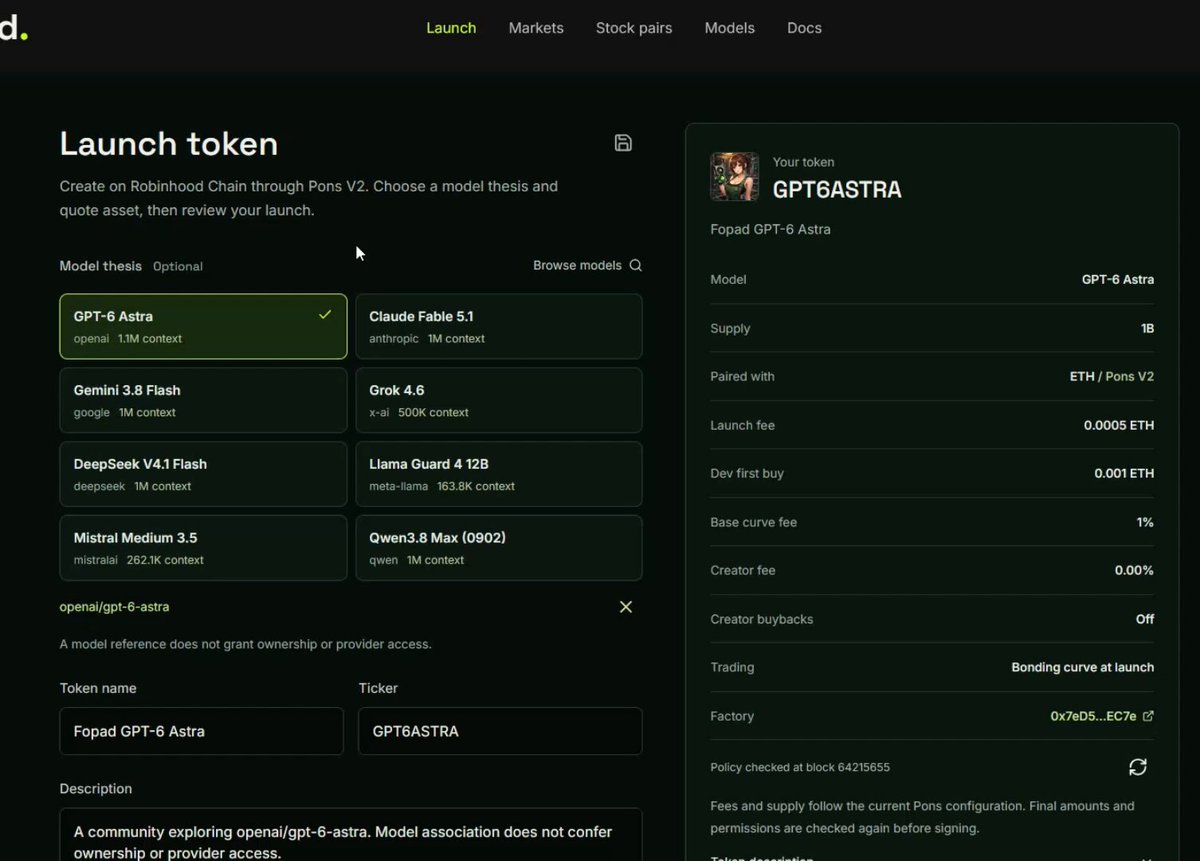Click the Creator buybacks Off value

[x=1145, y=619]
